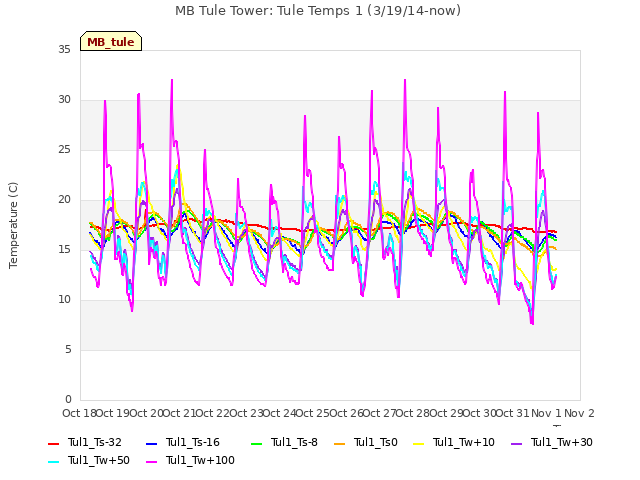The image size is (640, 480).
Task: Select the Tul1_Tw+100 legend label
Action: coord(200,460)
